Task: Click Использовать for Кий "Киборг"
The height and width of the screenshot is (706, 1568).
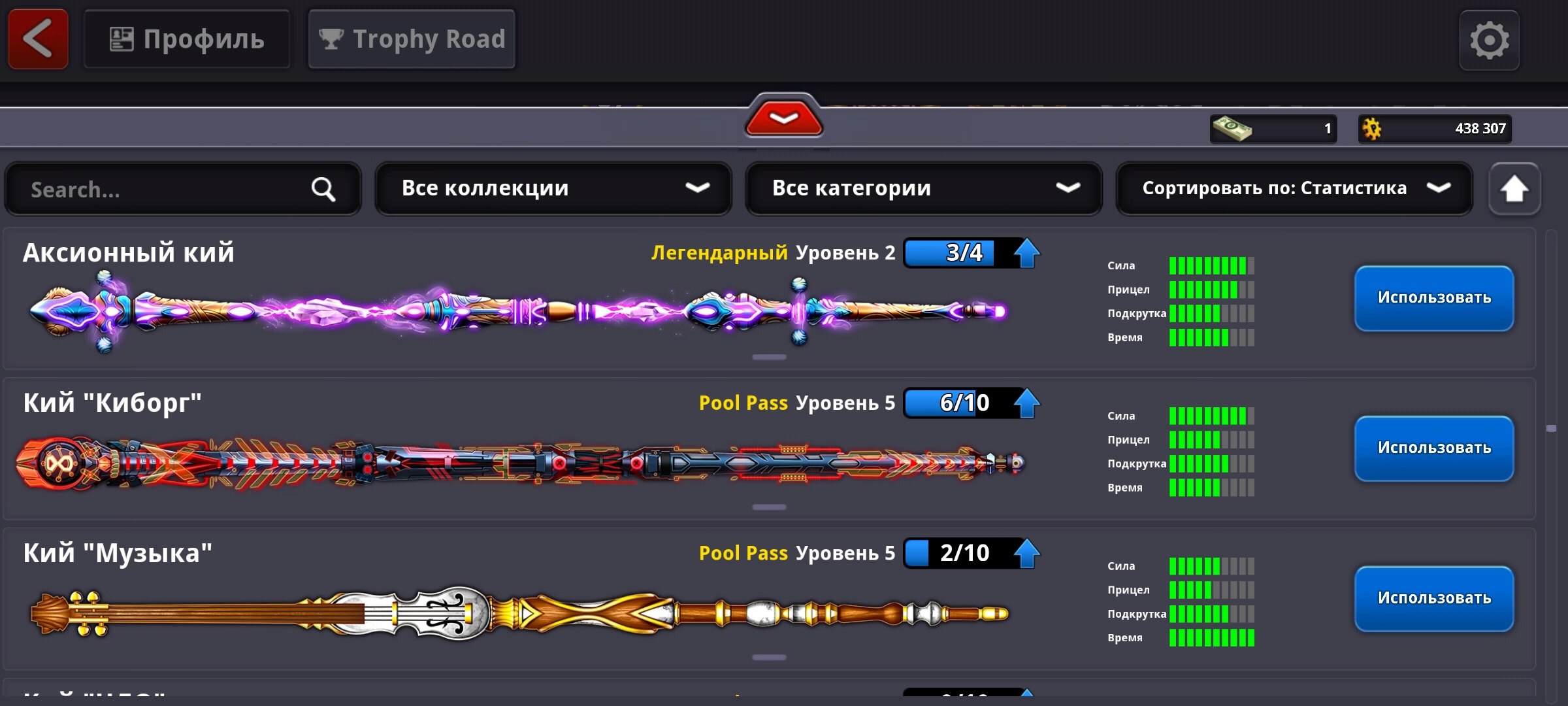Action: pyautogui.click(x=1434, y=448)
